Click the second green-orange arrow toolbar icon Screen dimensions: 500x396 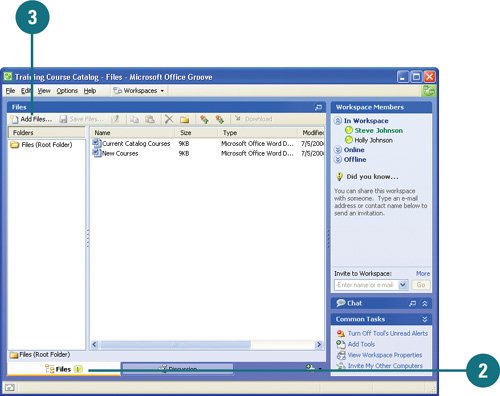click(220, 119)
